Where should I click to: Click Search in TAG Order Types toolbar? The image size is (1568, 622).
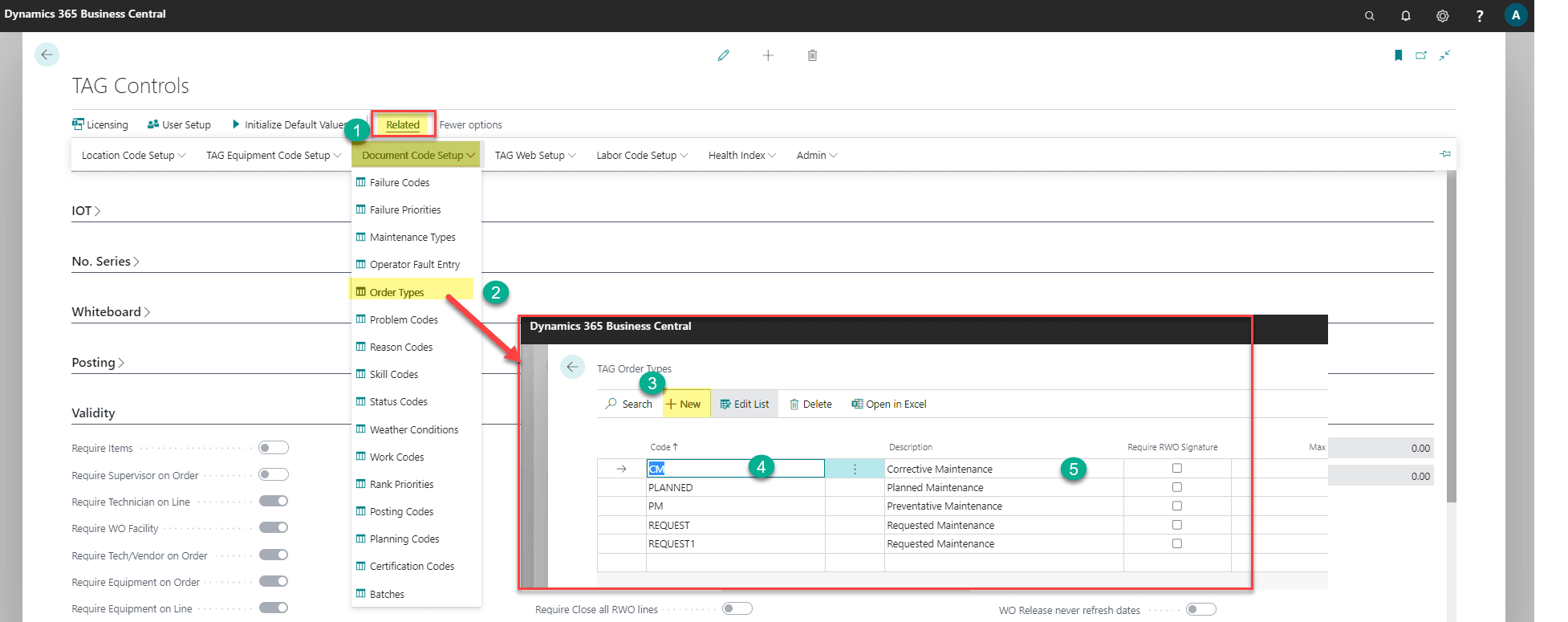[x=629, y=404]
